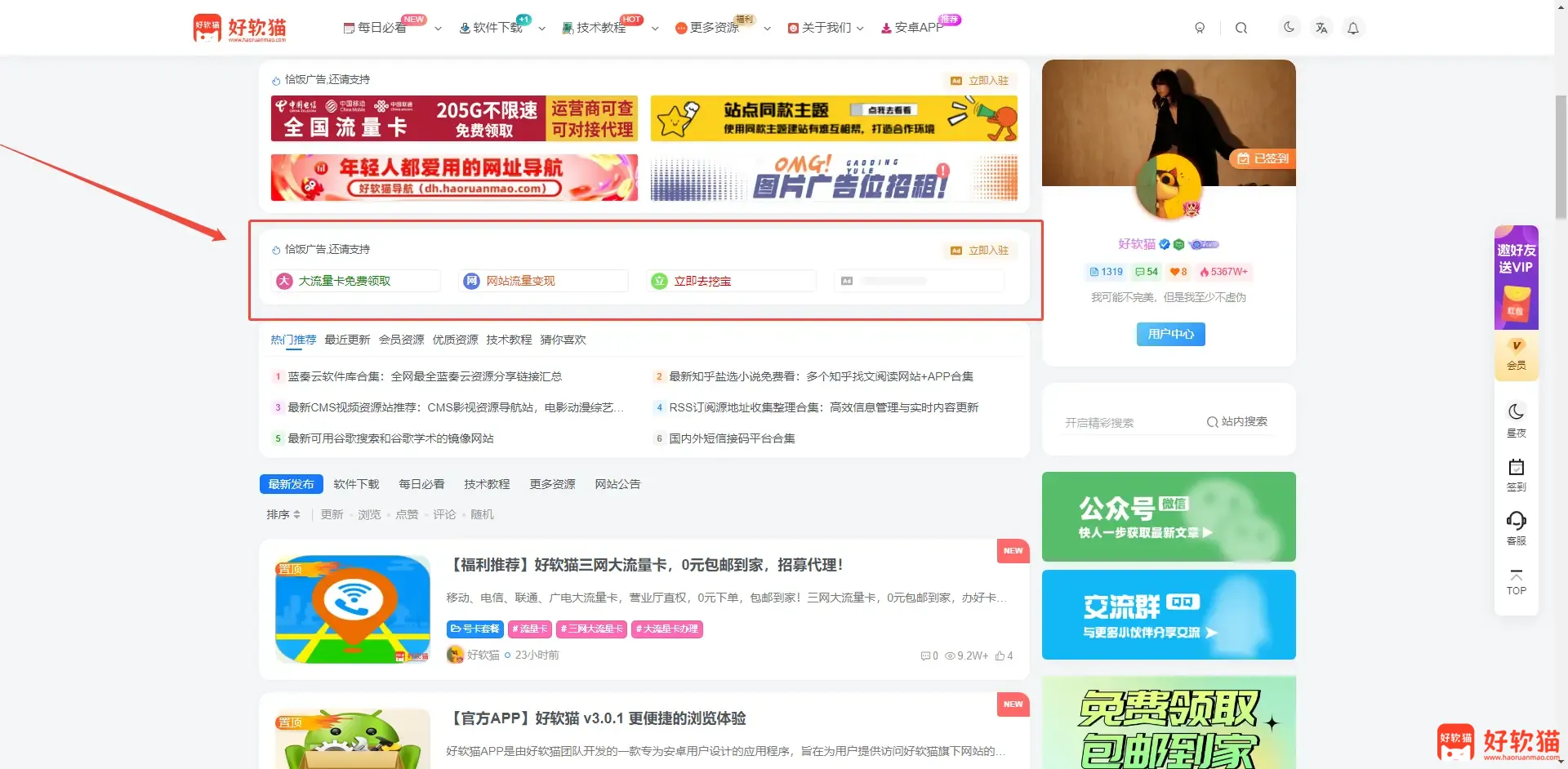Screen dimensions: 1568x769
Task: Click the 大流量卡免费领取 ad link
Action: point(355,281)
